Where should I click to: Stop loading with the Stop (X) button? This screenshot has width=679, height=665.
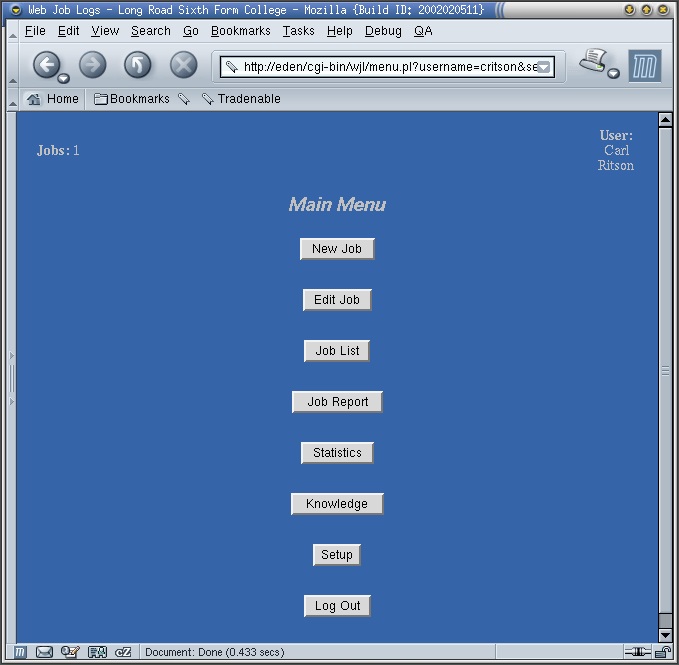(x=184, y=65)
